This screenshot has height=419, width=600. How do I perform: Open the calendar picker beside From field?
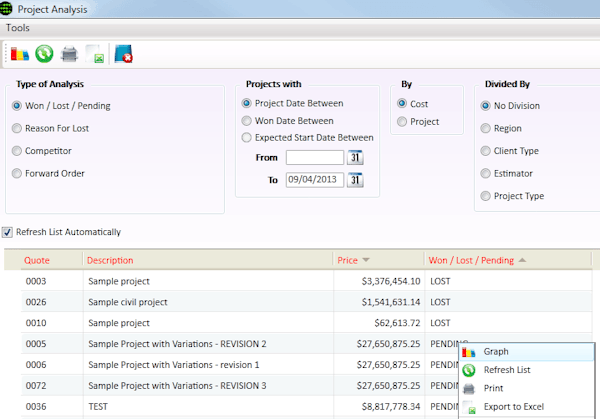click(355, 157)
